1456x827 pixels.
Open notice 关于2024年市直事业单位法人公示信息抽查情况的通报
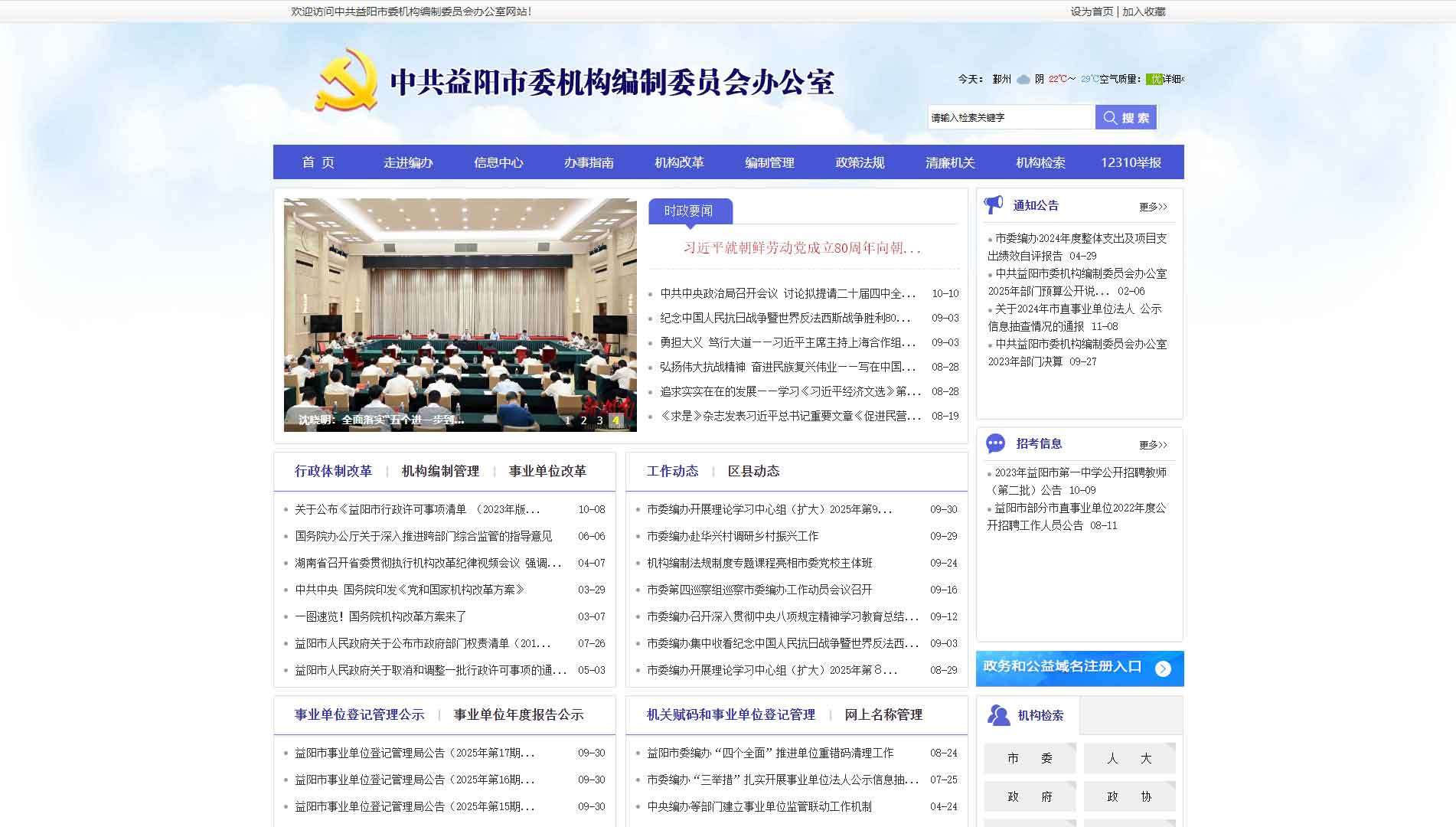coord(1075,317)
